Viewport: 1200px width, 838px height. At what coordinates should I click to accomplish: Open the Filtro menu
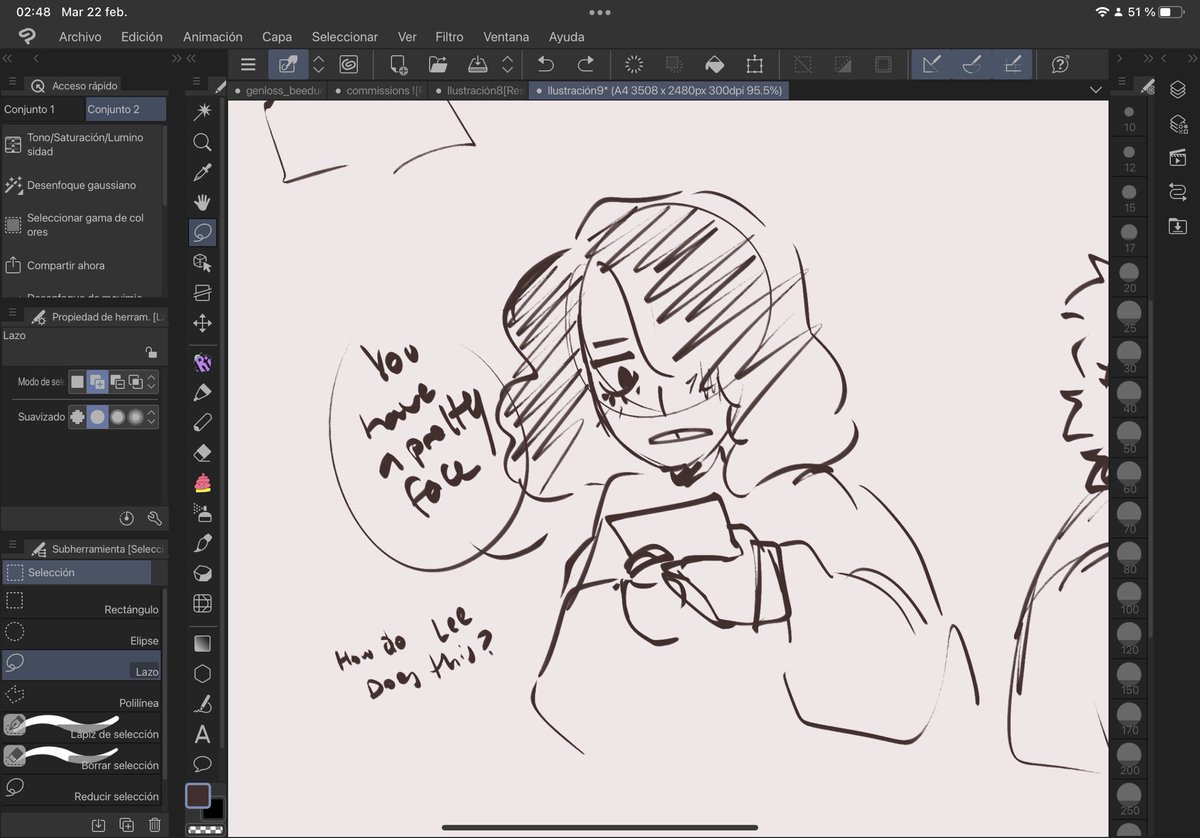pyautogui.click(x=449, y=37)
